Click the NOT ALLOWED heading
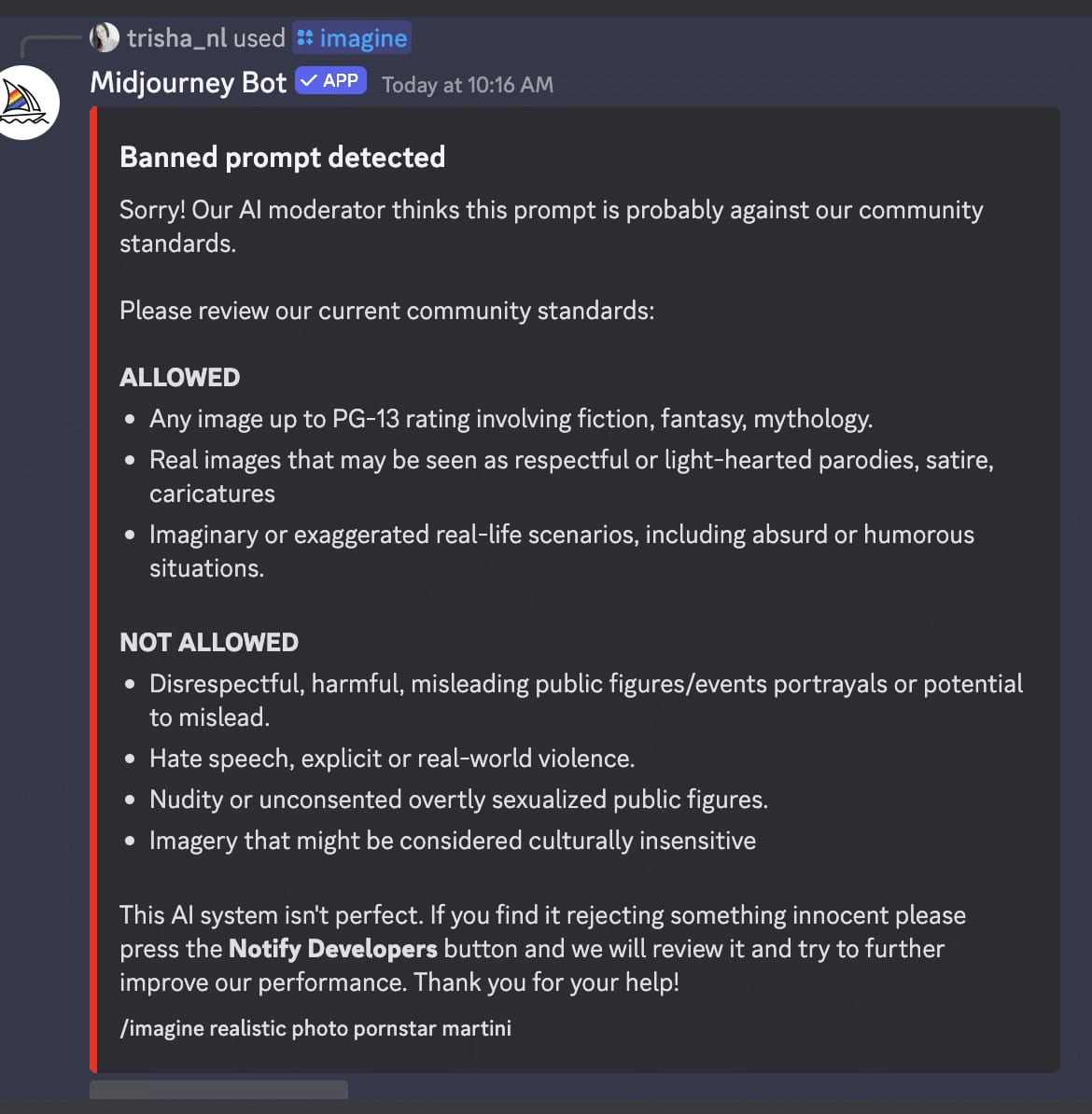 pyautogui.click(x=209, y=642)
